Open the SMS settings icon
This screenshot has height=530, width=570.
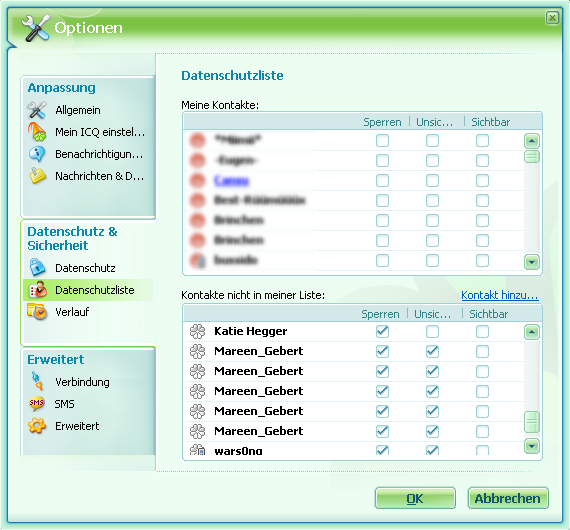(37, 404)
